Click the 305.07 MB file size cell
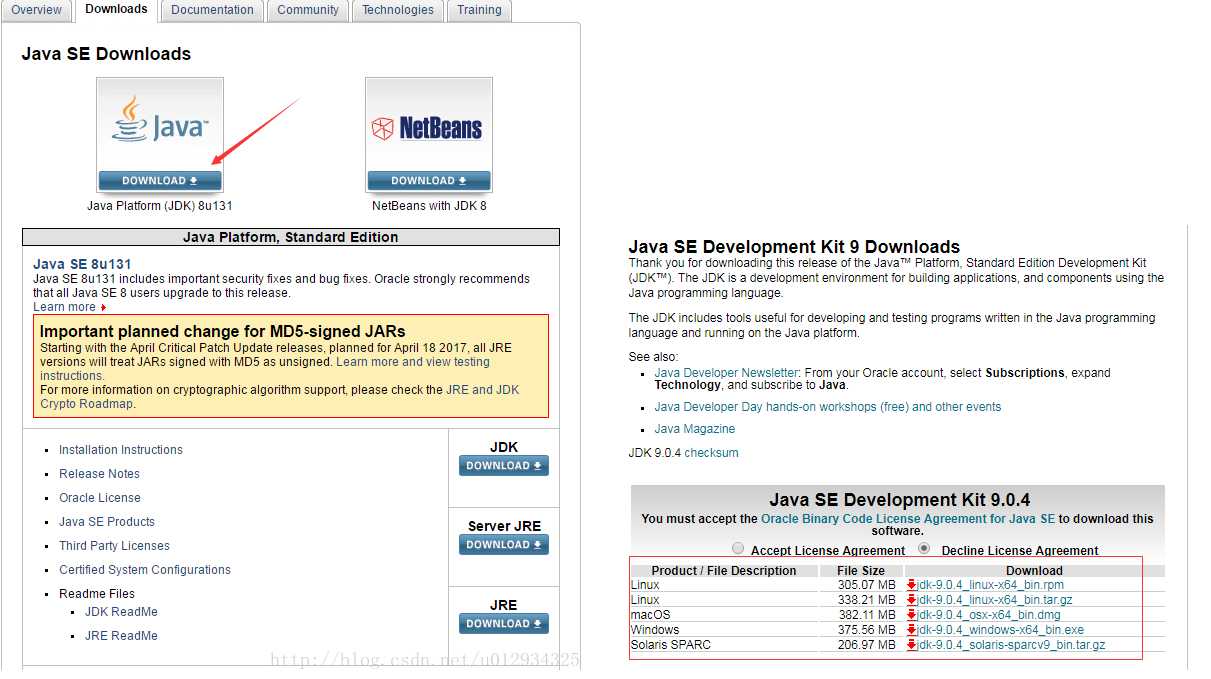Image resolution: width=1211 pixels, height=679 pixels. tap(866, 585)
